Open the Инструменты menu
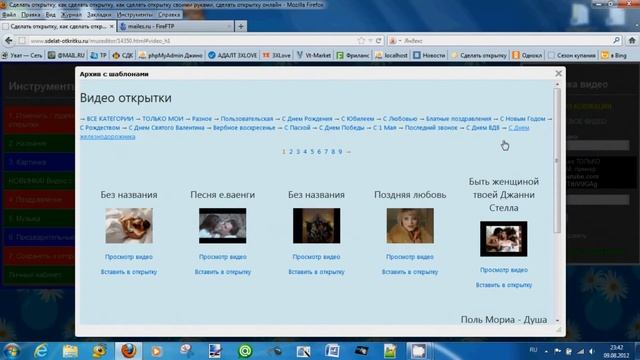 [134, 14]
